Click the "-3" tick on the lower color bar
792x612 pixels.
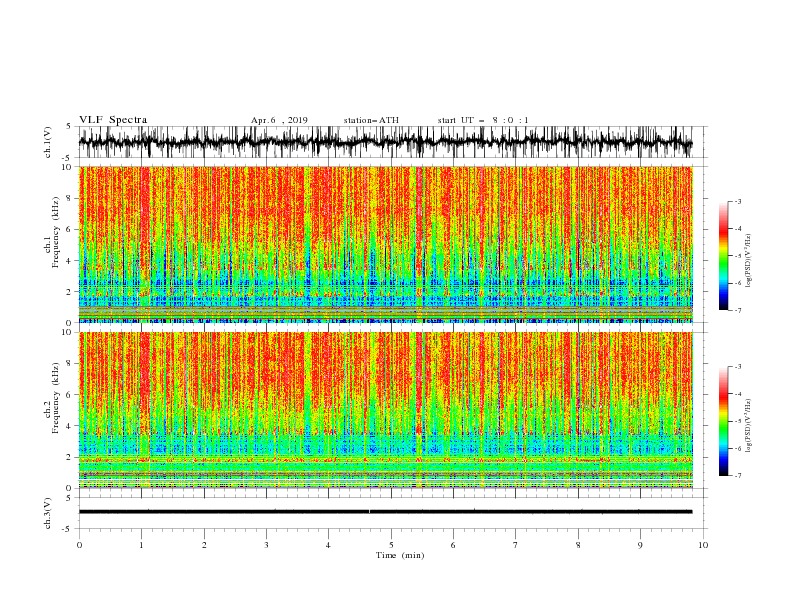[737, 367]
